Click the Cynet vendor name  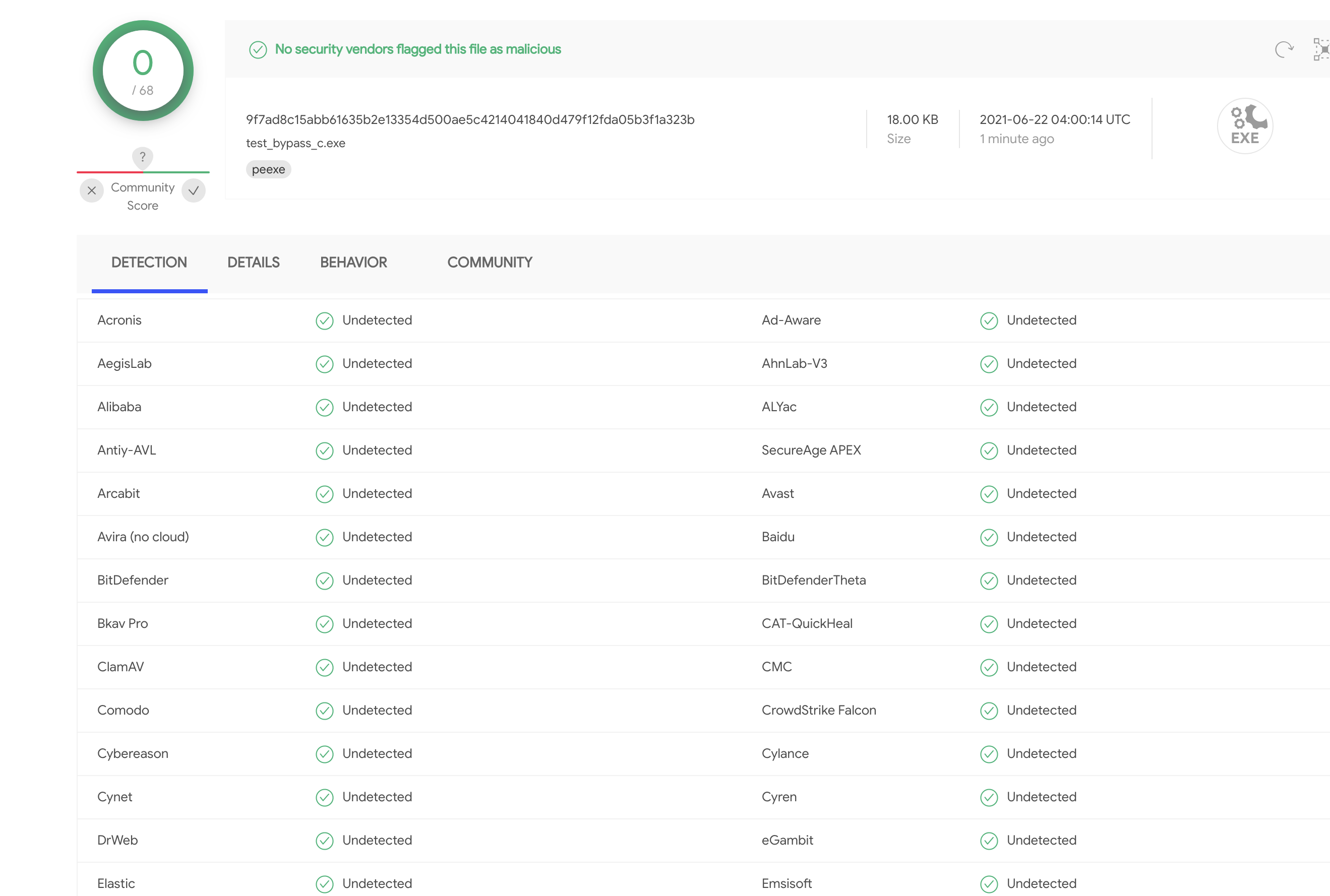click(114, 797)
